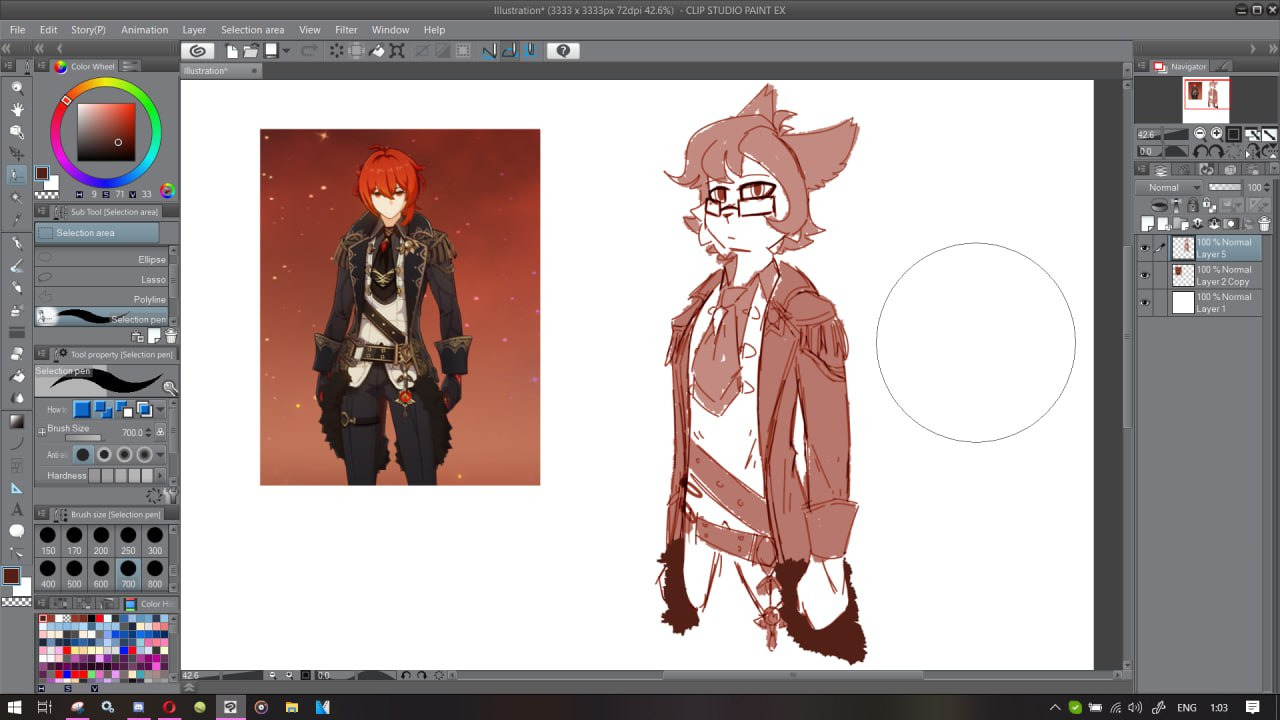The width and height of the screenshot is (1280, 720).
Task: Expand the anti-aliasing options arrow
Action: point(160,455)
